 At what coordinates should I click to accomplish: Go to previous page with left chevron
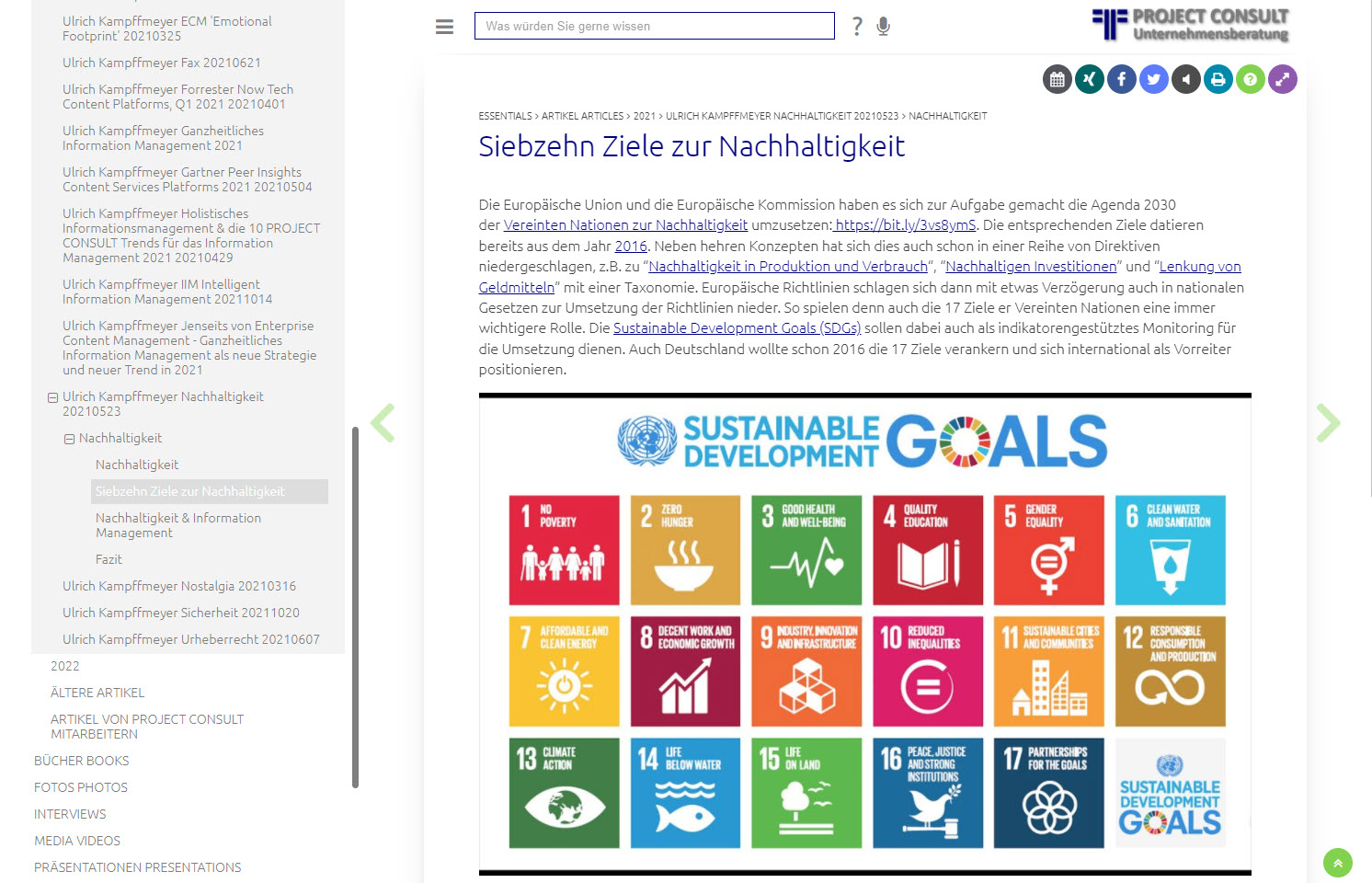(x=383, y=423)
